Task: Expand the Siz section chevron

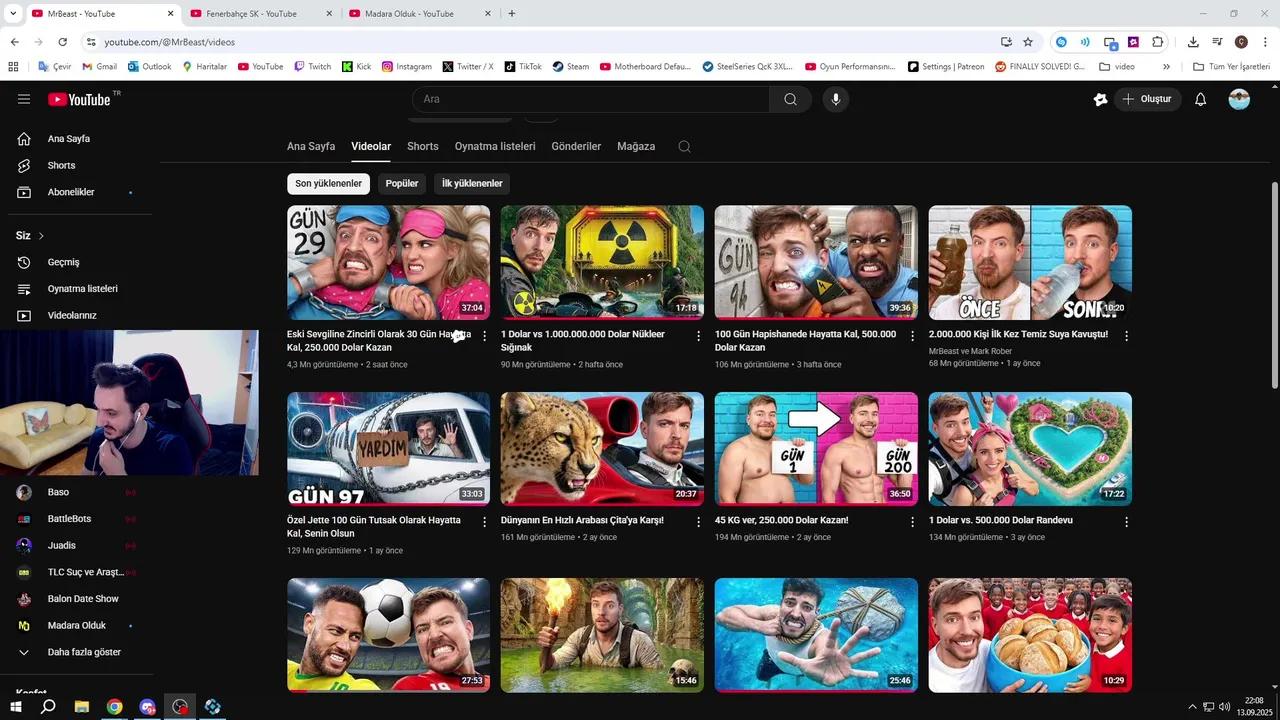Action: point(41,236)
